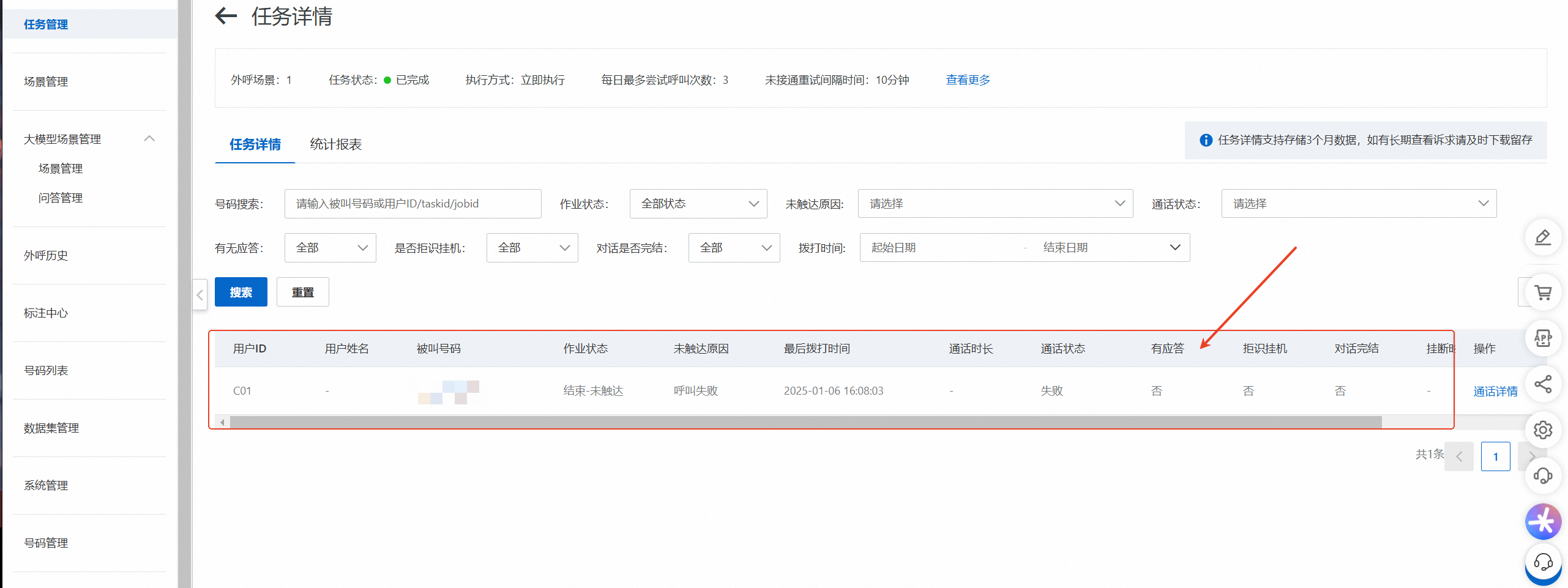Open 数据集管理 in the sidebar
This screenshot has width=1568, height=588.
tap(51, 428)
